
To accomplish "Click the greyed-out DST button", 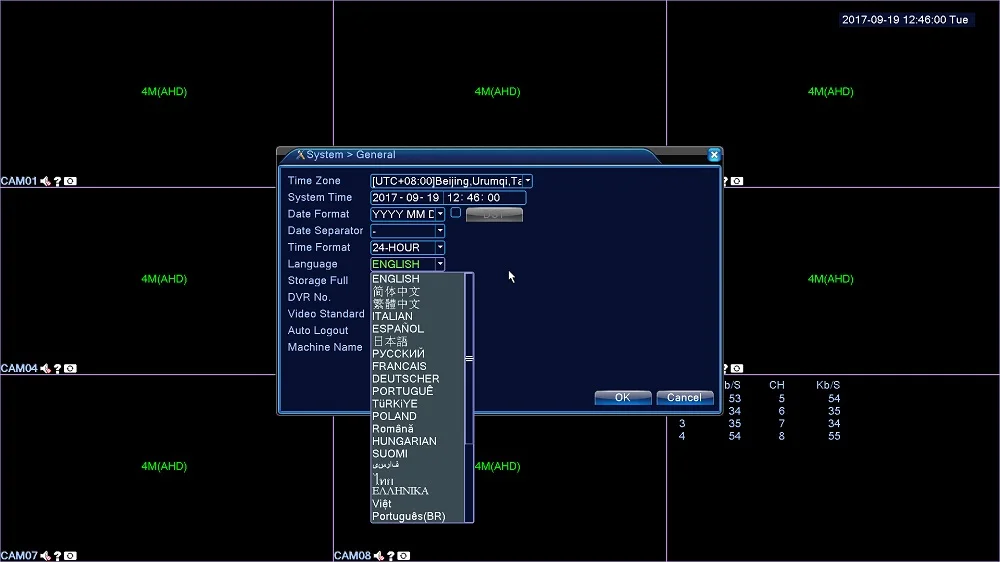I will [494, 215].
